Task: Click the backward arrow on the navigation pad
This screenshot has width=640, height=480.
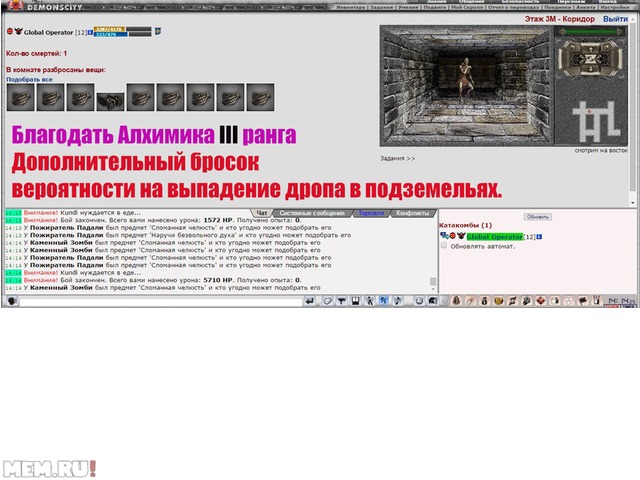Action: pyautogui.click(x=590, y=70)
